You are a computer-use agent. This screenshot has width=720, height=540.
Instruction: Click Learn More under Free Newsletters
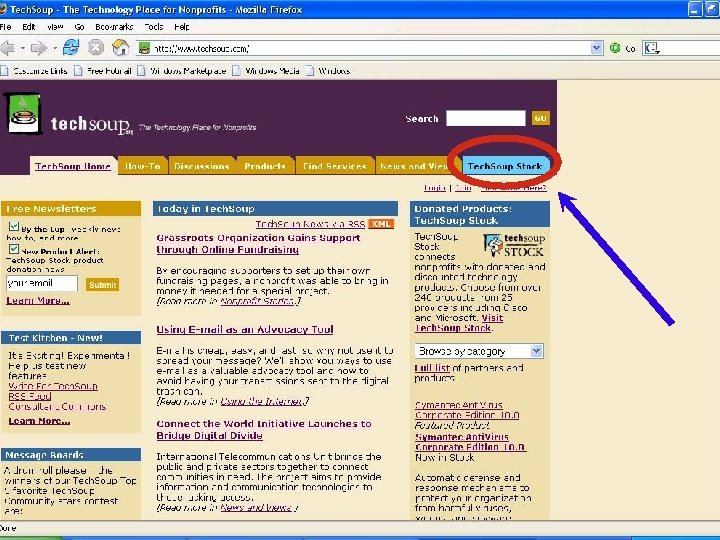coord(38,300)
